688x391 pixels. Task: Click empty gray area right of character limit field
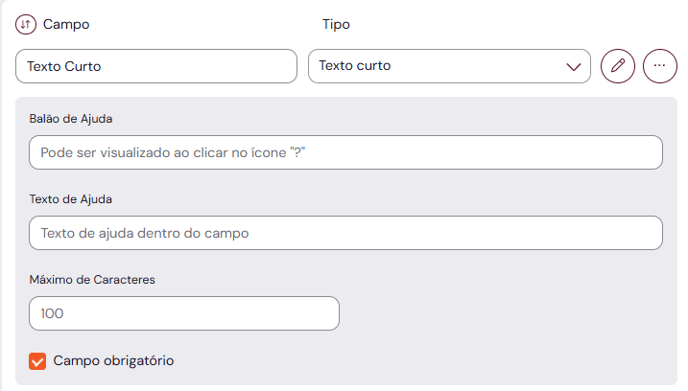[x=505, y=313]
